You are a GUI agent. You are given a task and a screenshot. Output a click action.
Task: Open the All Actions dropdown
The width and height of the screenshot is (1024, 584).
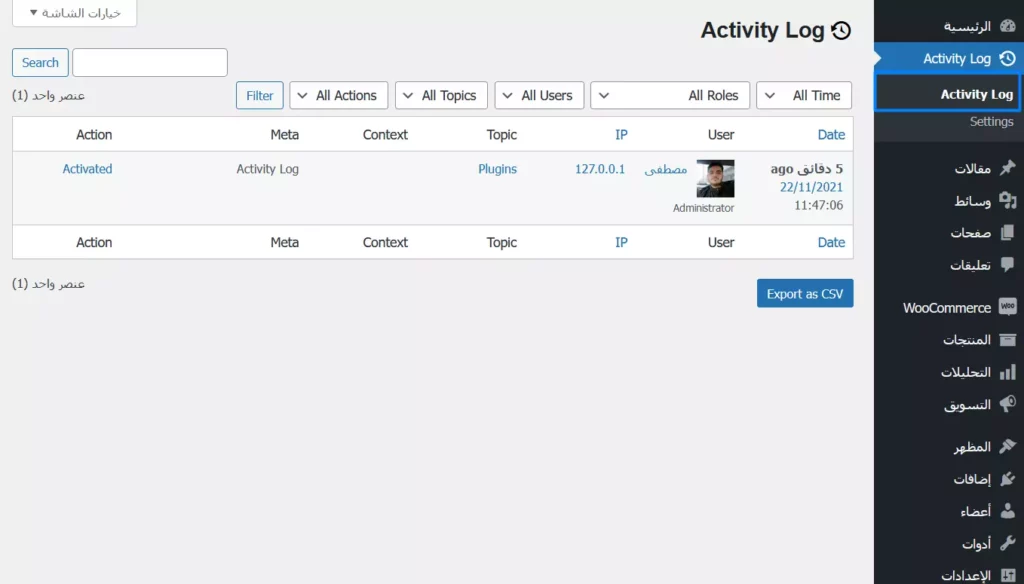338,95
